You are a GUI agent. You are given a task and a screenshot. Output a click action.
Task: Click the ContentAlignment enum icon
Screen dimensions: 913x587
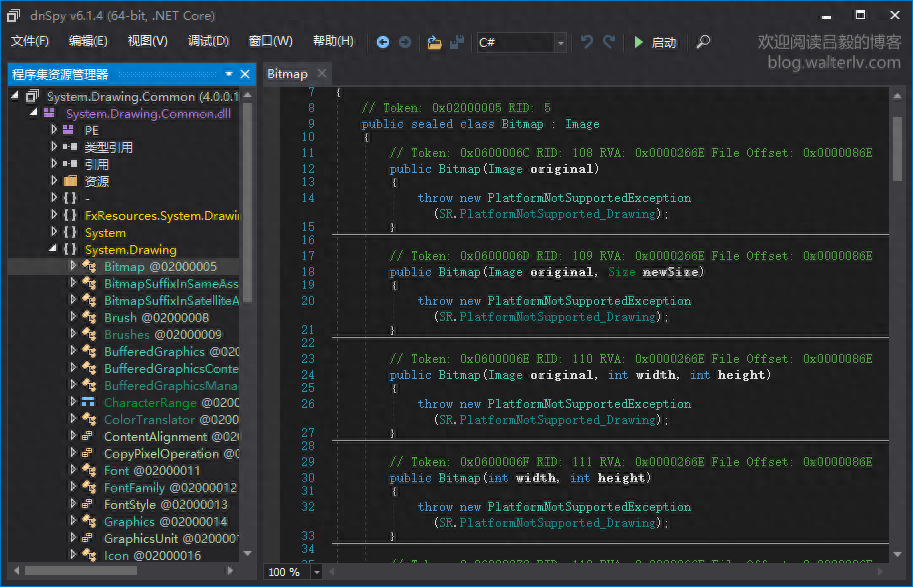pyautogui.click(x=89, y=436)
